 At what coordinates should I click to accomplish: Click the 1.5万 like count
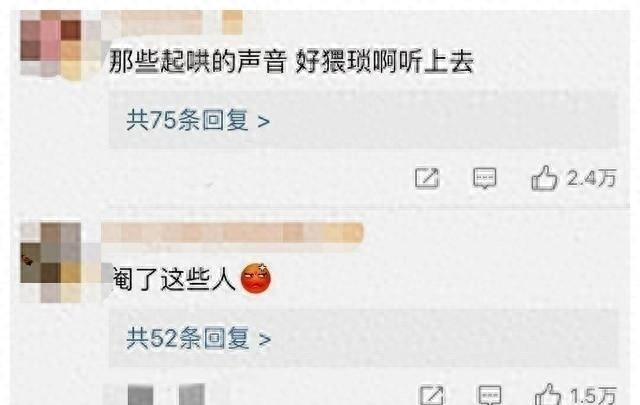pos(593,395)
